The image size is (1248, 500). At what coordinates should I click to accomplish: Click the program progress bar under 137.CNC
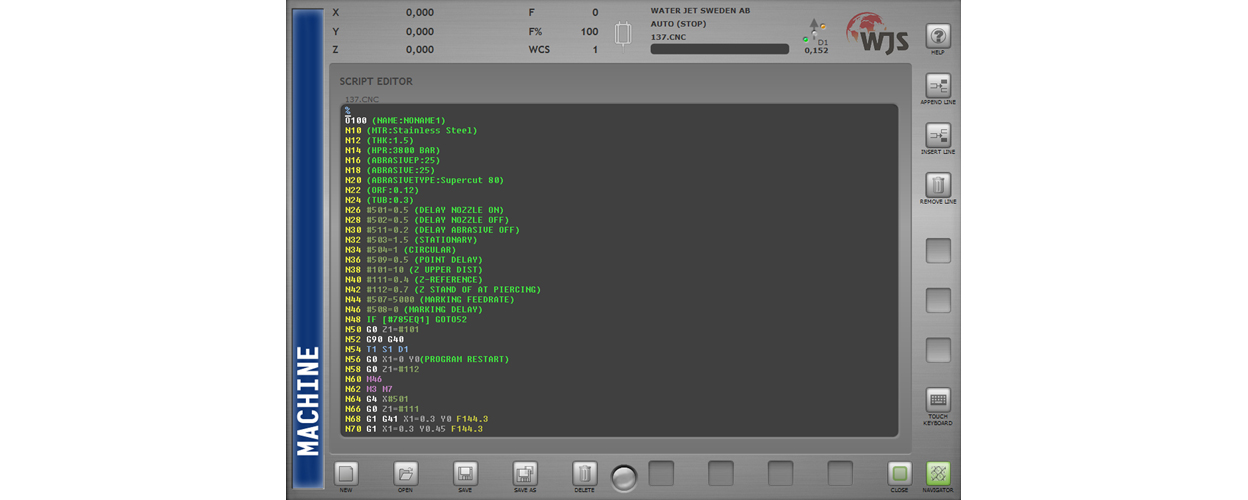pyautogui.click(x=719, y=48)
